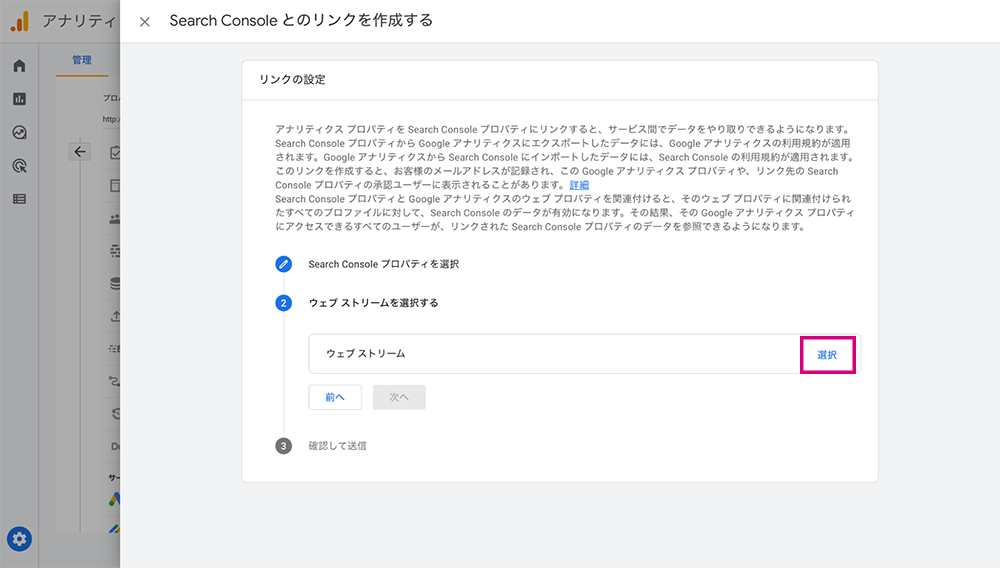Click the Google Ads icon in admin list
This screenshot has height=569, width=1000.
coord(114,499)
